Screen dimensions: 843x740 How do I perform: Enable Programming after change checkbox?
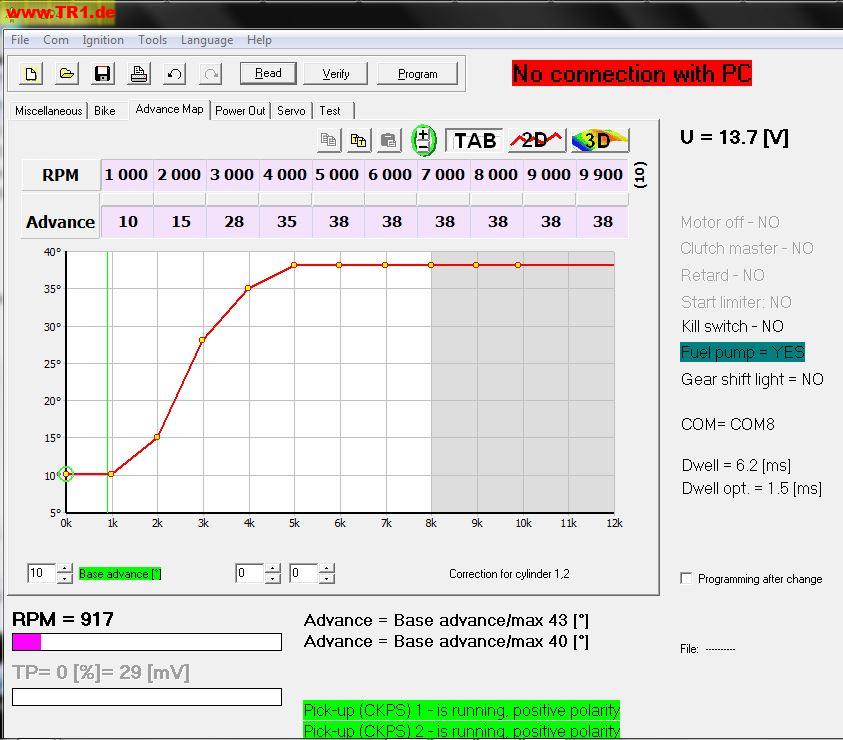tap(686, 578)
